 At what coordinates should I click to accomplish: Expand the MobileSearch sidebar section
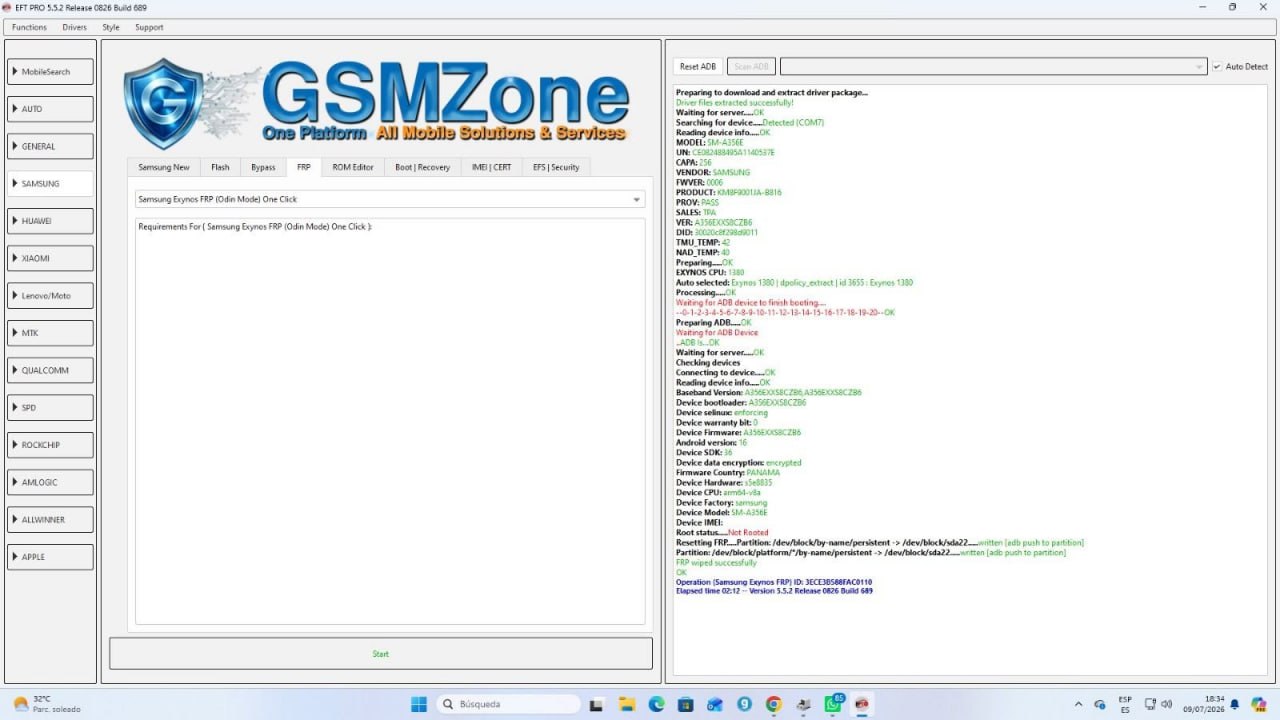(x=51, y=72)
